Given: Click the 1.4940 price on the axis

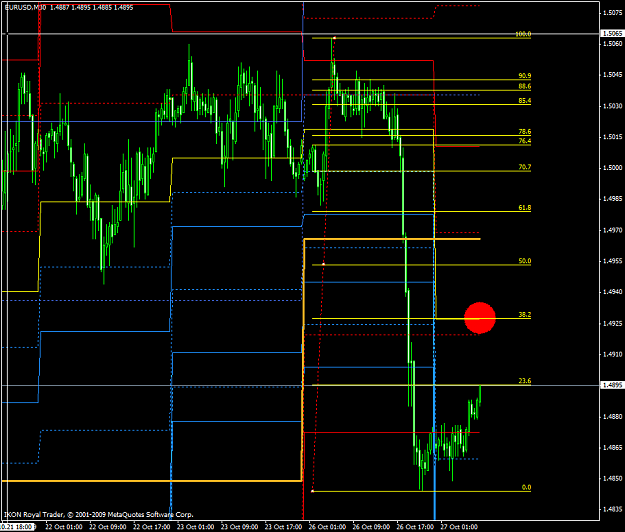Looking at the screenshot, I should 612,292.
